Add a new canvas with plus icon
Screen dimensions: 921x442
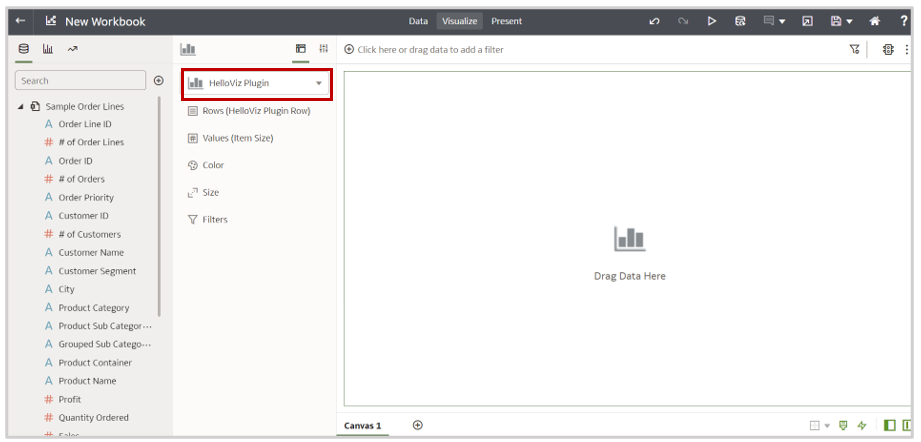pyautogui.click(x=418, y=425)
